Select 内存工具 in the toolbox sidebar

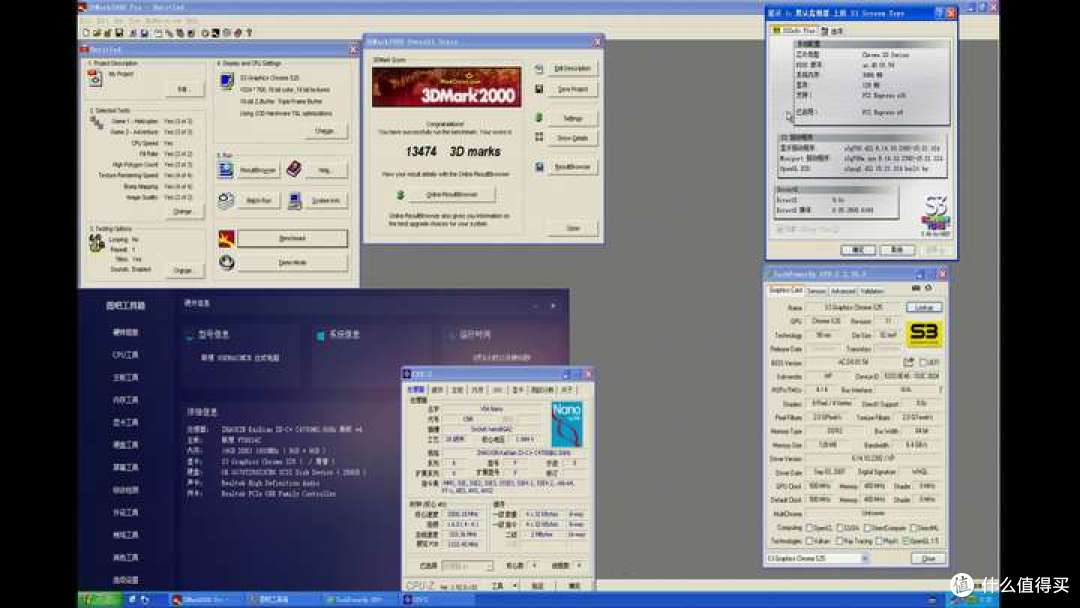pyautogui.click(x=125, y=399)
